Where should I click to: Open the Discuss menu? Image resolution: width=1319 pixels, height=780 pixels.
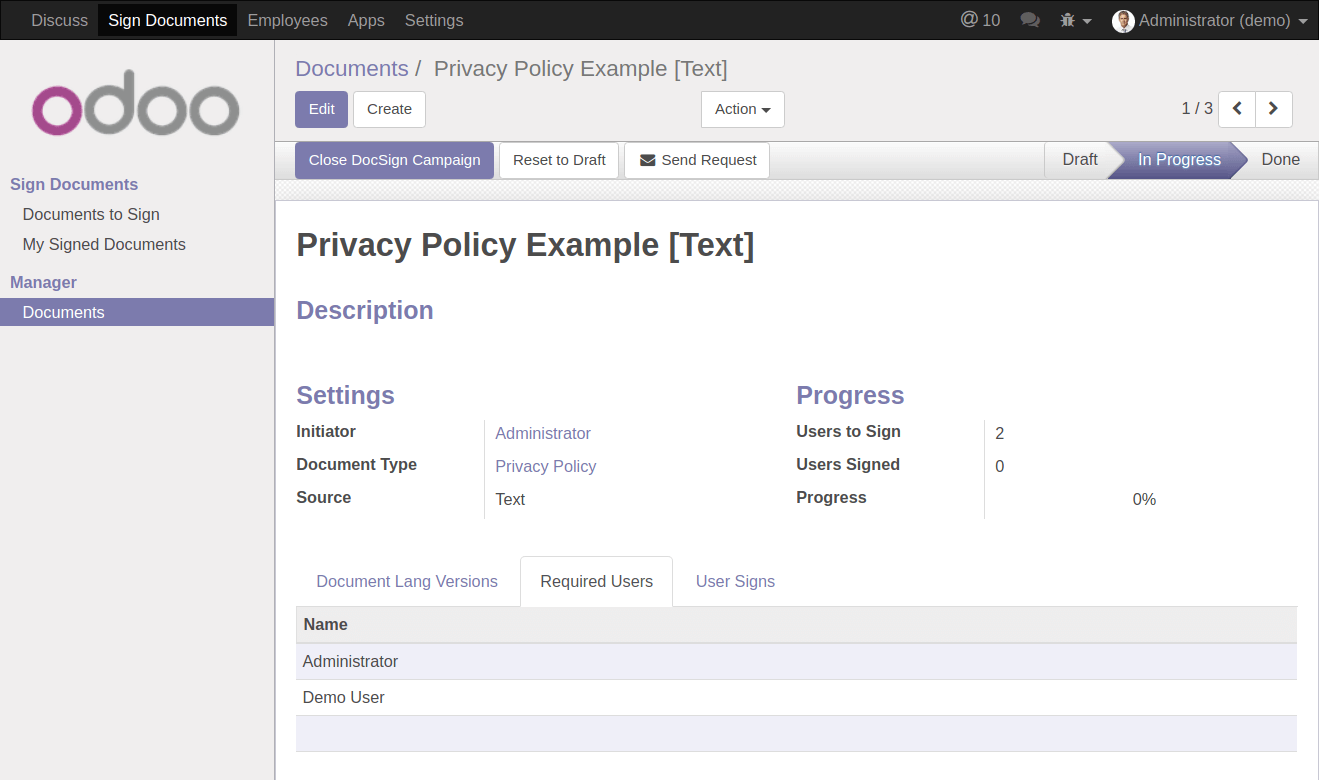point(59,20)
